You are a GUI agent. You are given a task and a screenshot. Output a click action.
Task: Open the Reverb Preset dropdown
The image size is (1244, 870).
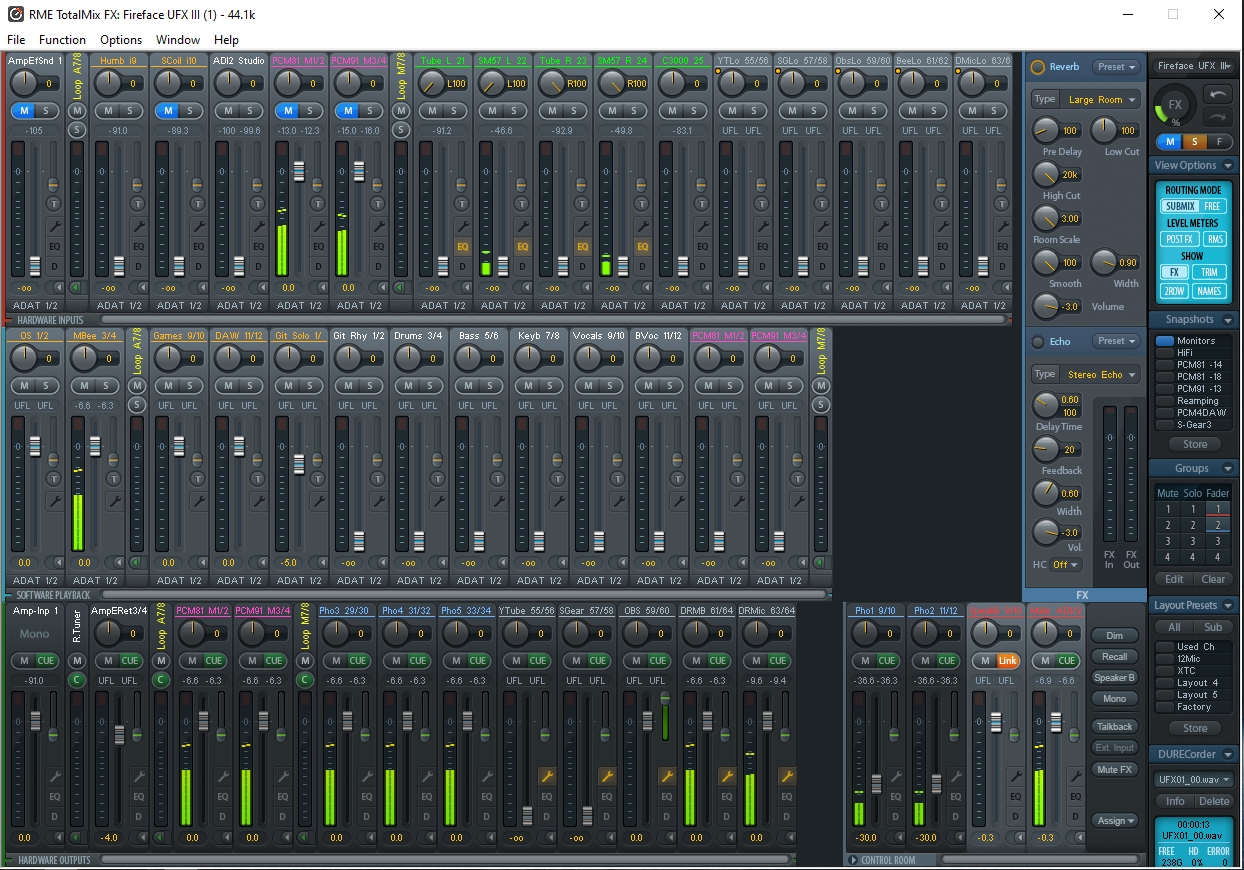tap(1116, 67)
